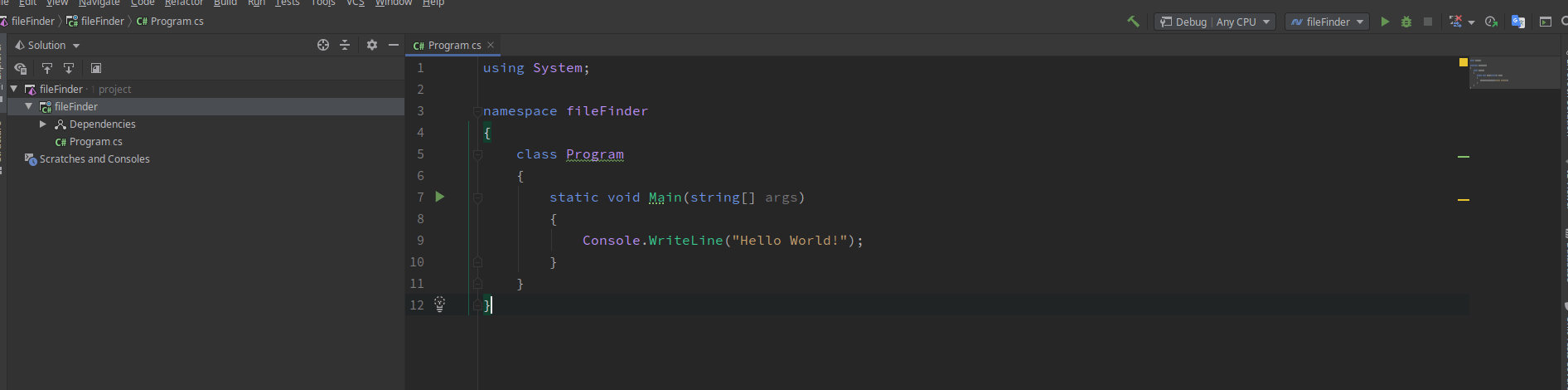1568x390 pixels.
Task: Open the fileFinder run configuration dropdown
Action: point(1327,22)
